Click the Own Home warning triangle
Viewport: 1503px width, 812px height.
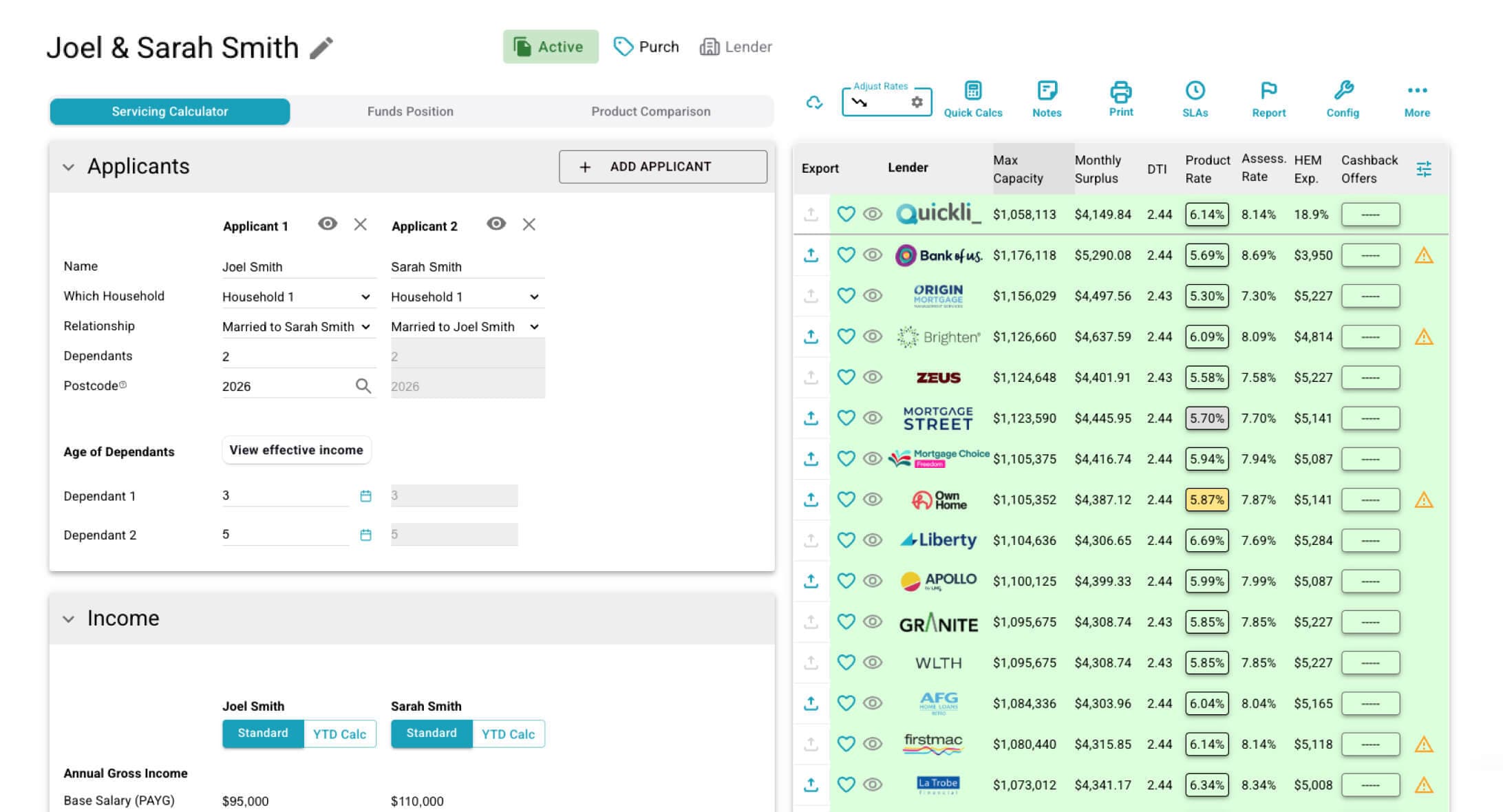(x=1423, y=500)
